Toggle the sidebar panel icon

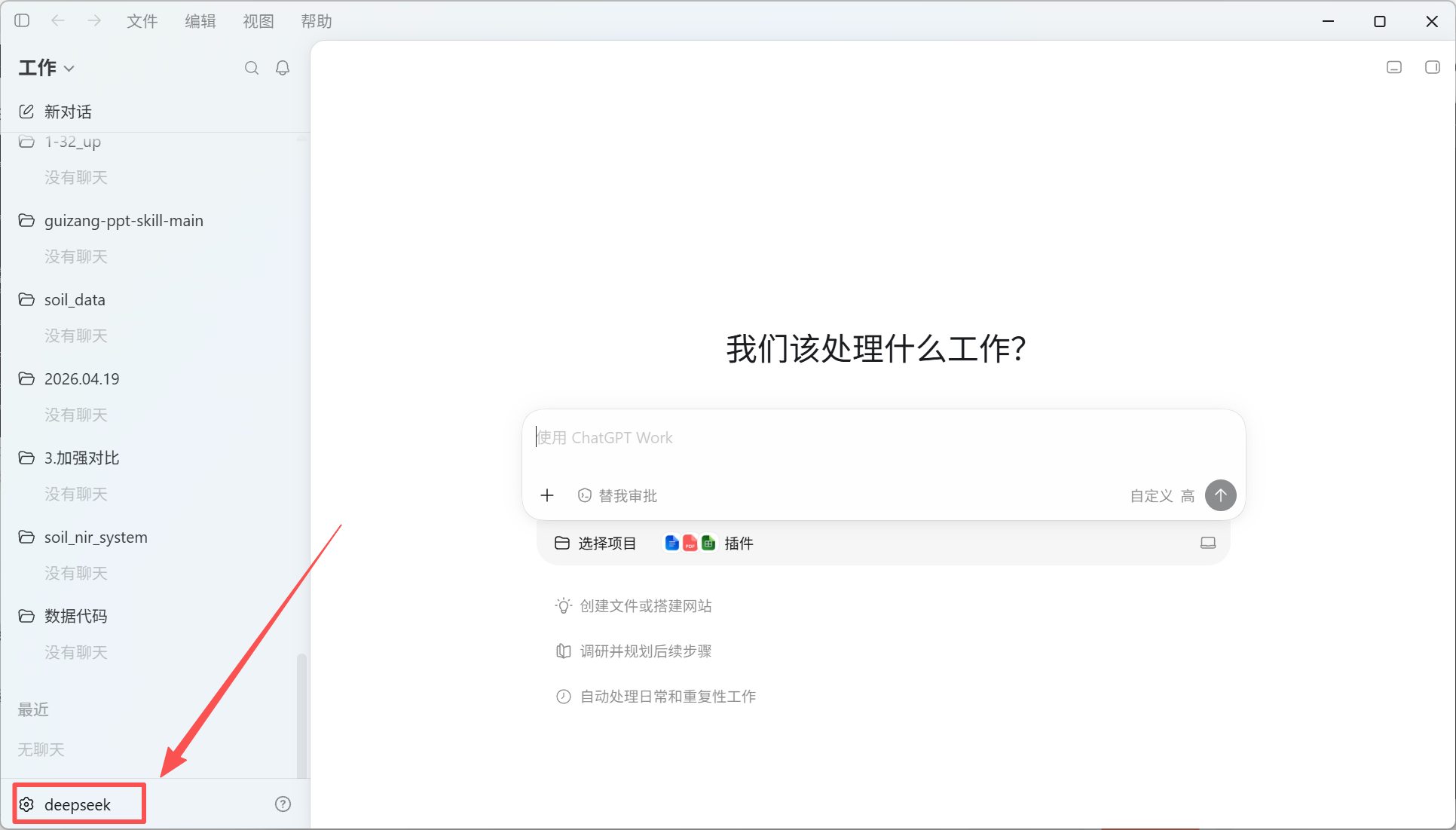pyautogui.click(x=22, y=20)
